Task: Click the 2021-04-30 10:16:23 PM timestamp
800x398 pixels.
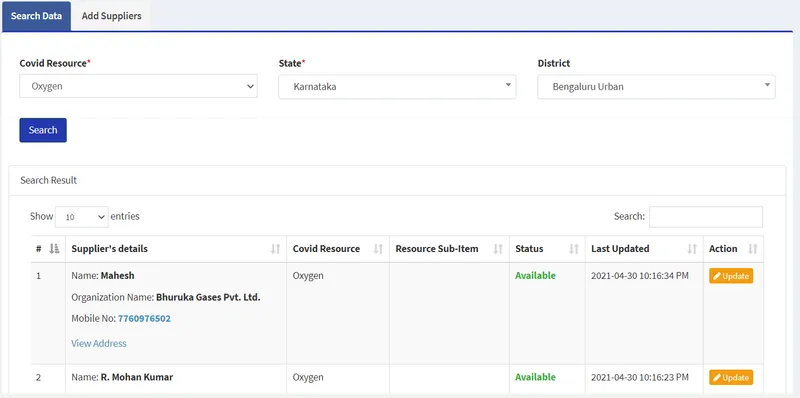Action: click(x=640, y=377)
